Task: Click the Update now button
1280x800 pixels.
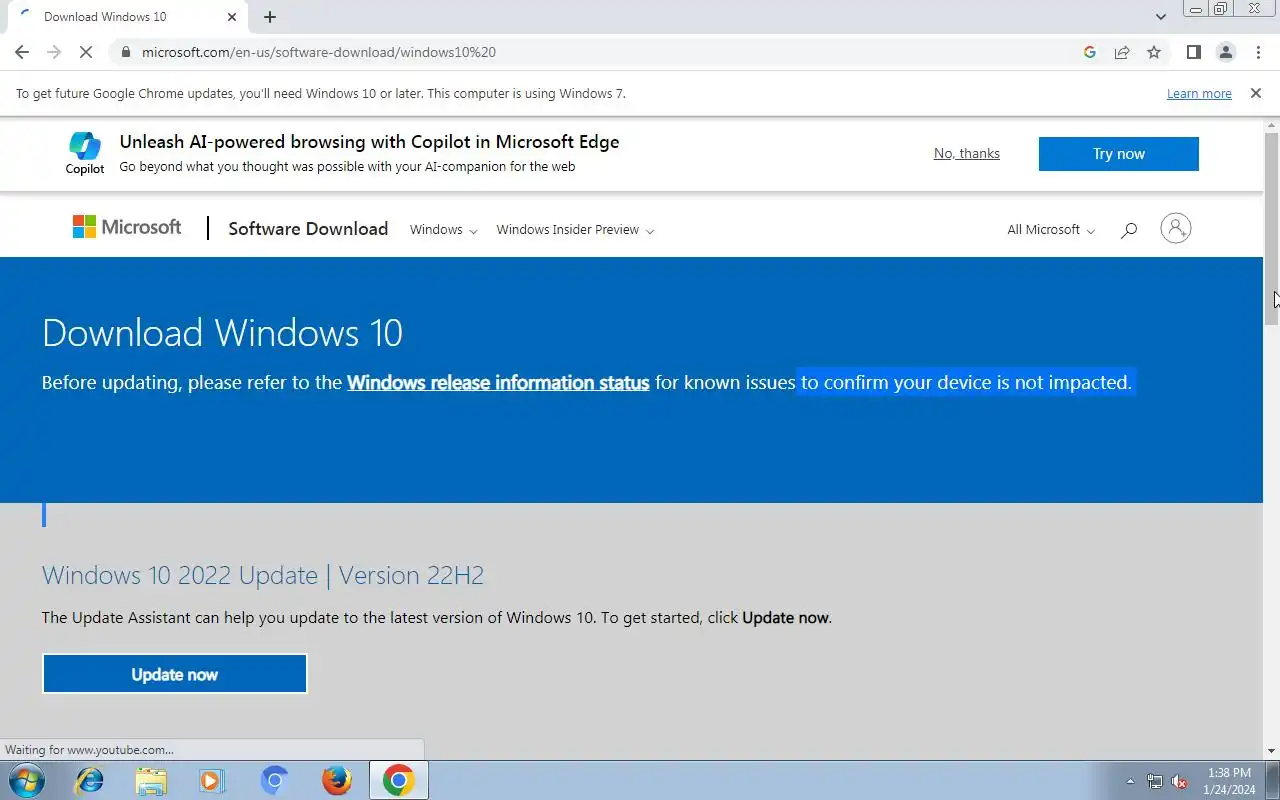Action: (174, 674)
